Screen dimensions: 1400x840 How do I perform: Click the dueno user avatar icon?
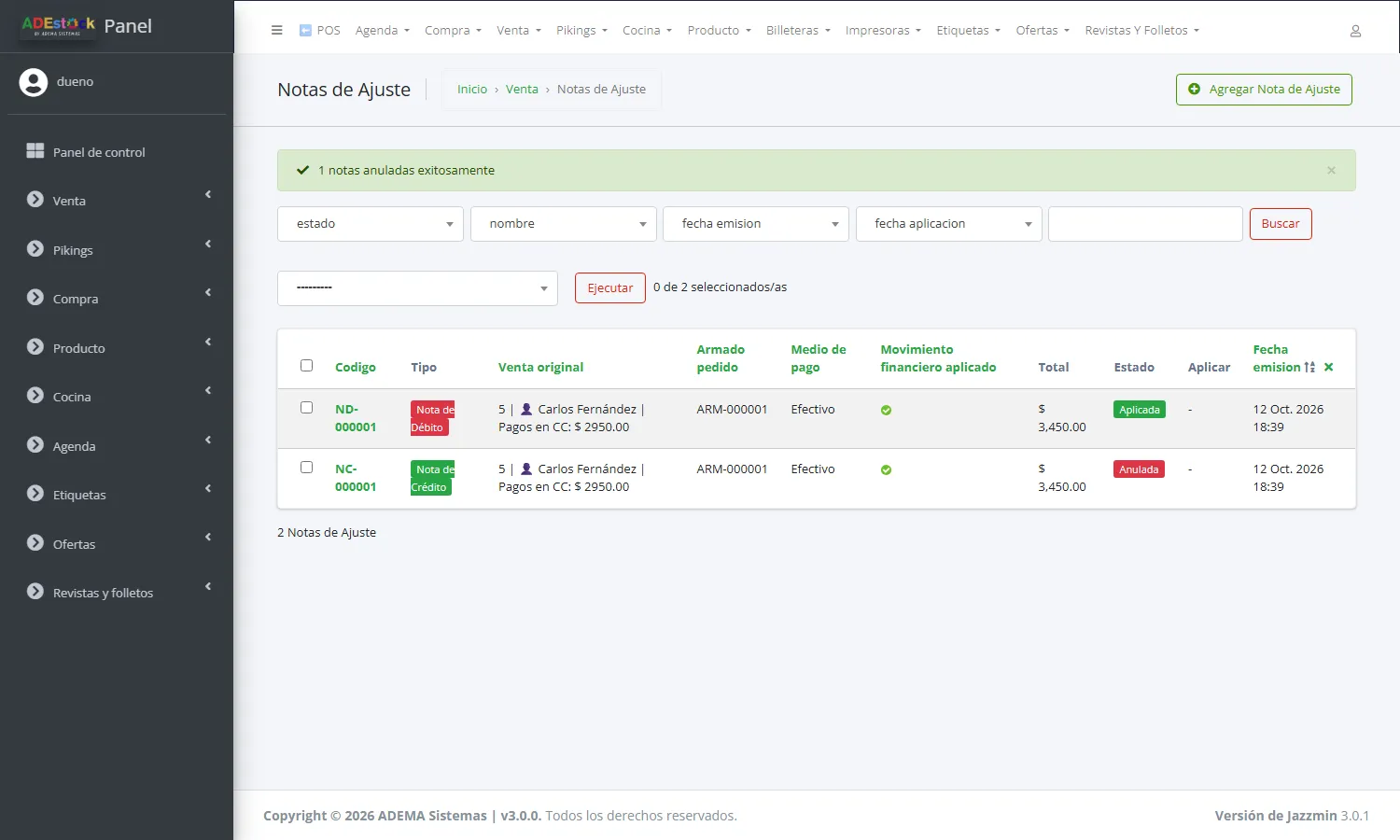click(x=34, y=82)
